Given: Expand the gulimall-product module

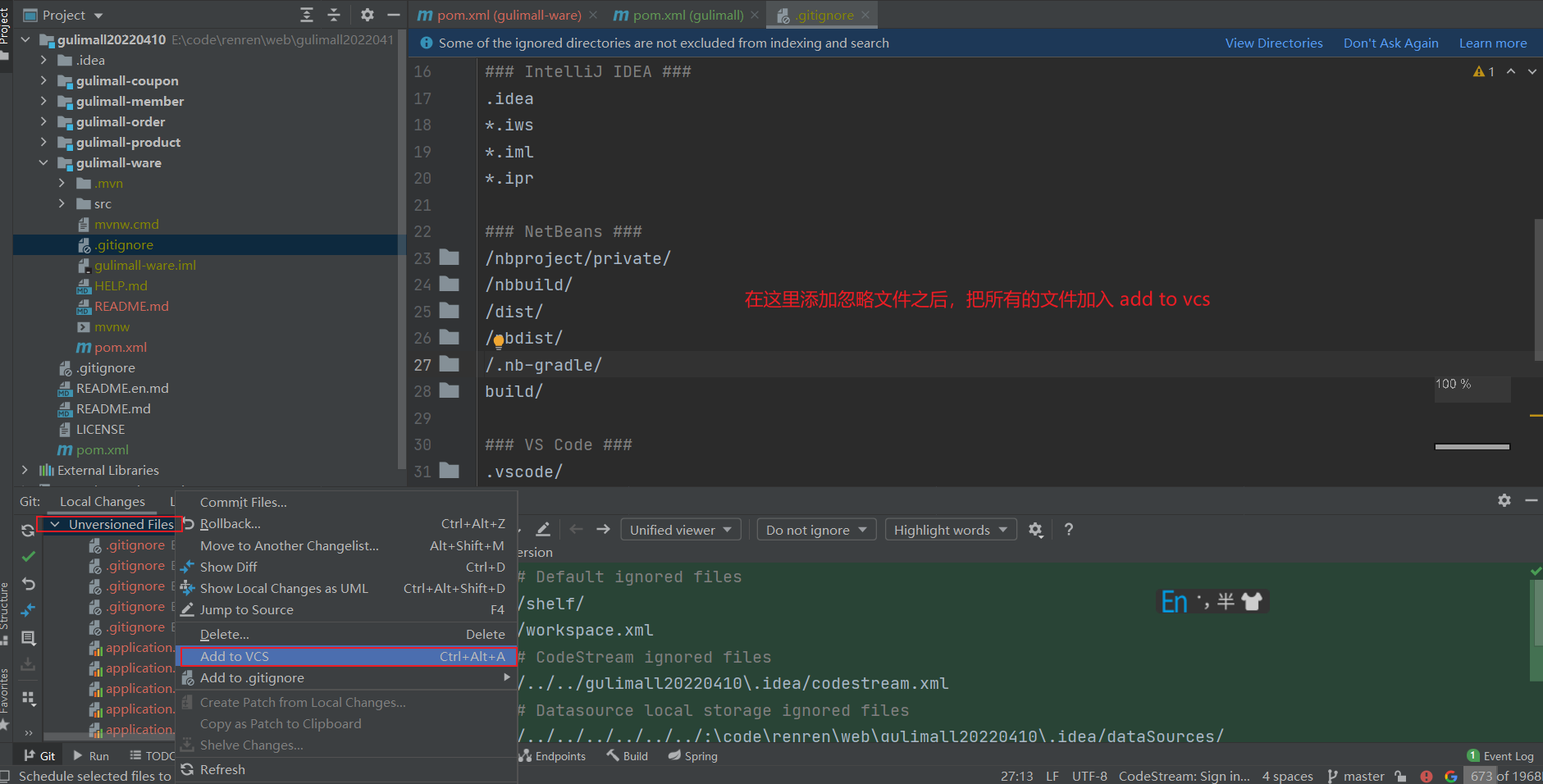Looking at the screenshot, I should click(x=44, y=142).
